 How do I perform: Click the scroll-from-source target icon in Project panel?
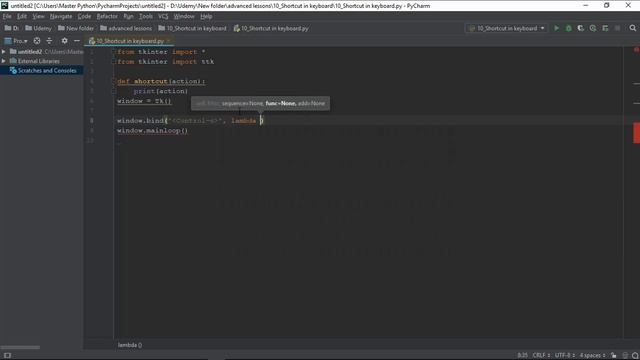[37, 41]
